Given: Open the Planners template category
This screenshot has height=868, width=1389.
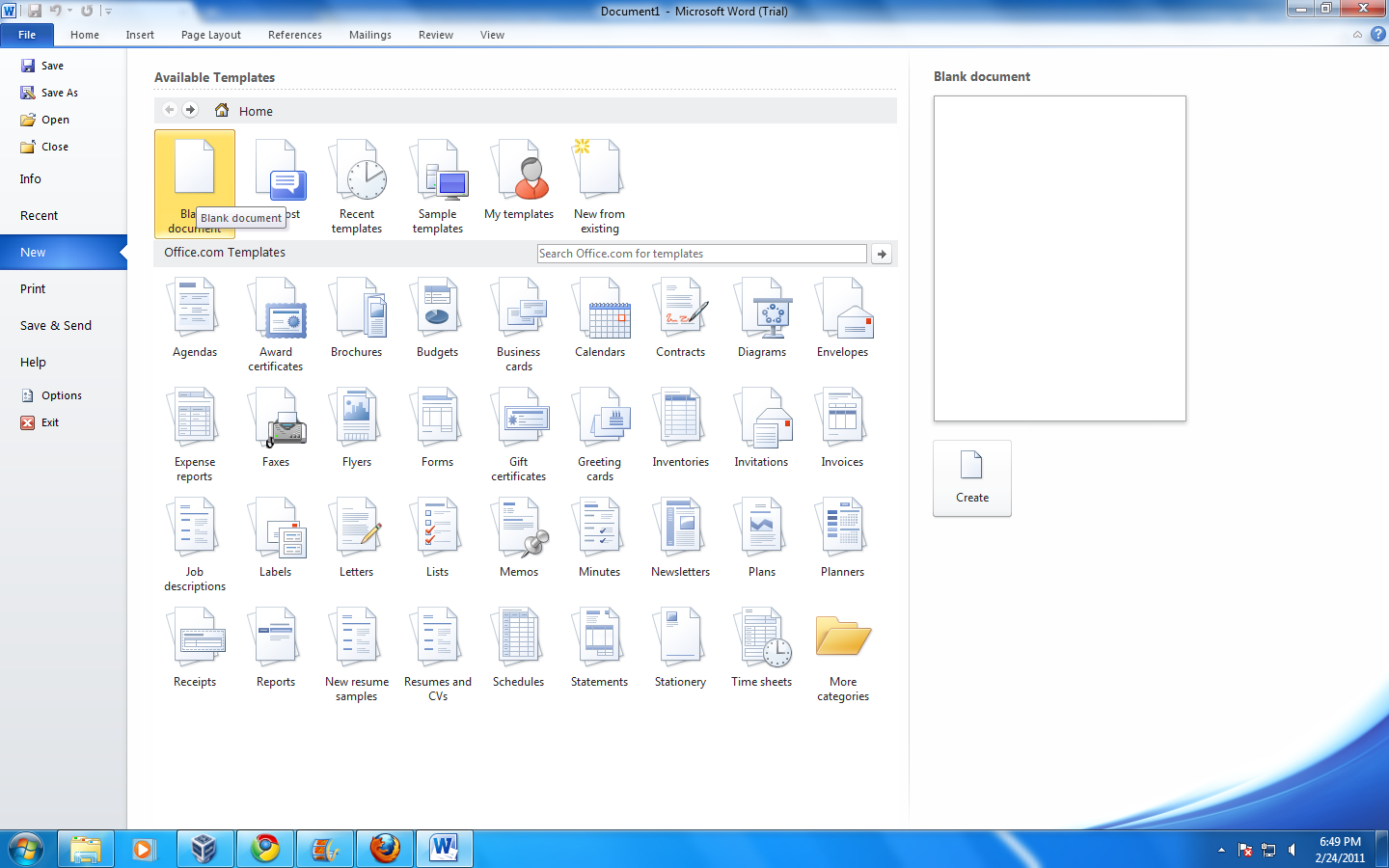Looking at the screenshot, I should [x=843, y=537].
